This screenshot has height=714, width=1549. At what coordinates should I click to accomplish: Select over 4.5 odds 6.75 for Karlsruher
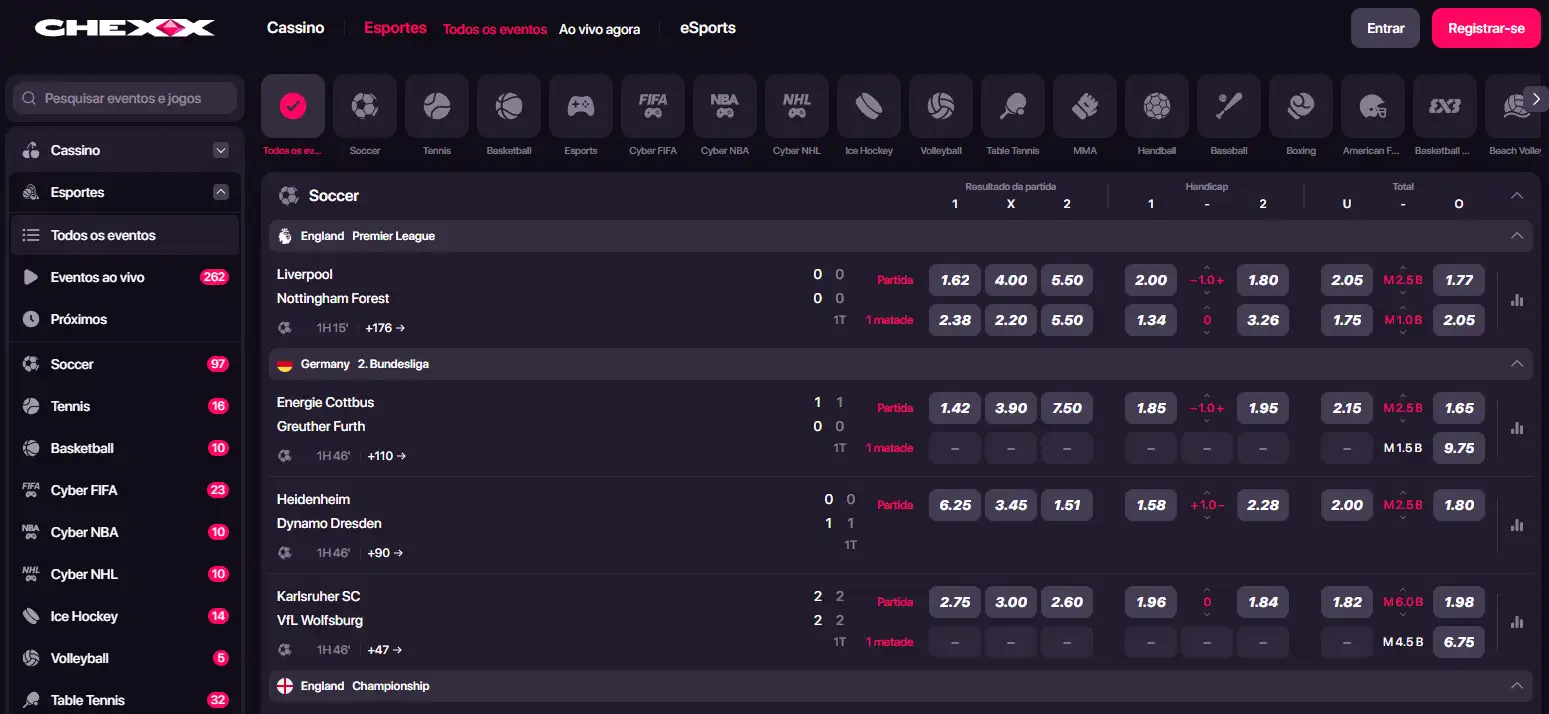pyautogui.click(x=1459, y=642)
